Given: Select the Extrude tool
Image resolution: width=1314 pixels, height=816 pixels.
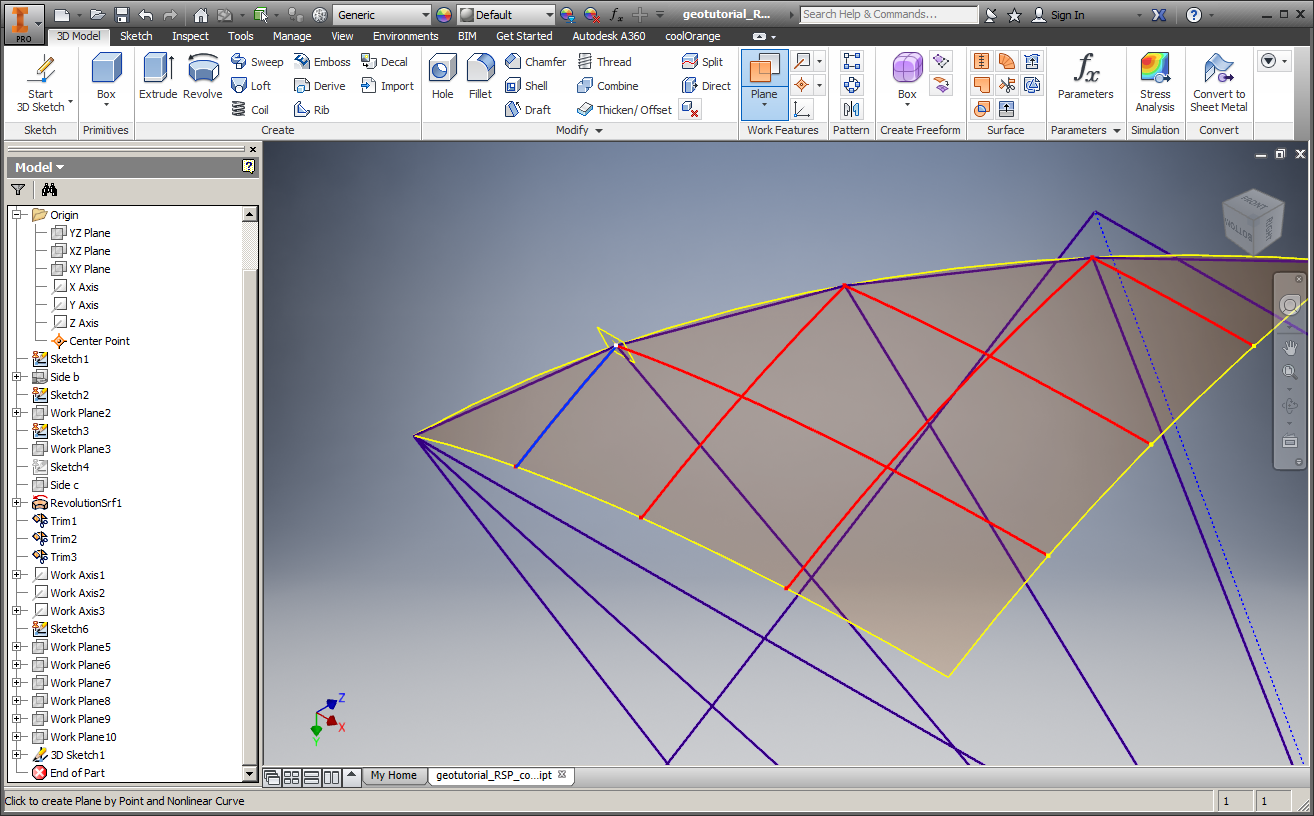Looking at the screenshot, I should point(158,76).
